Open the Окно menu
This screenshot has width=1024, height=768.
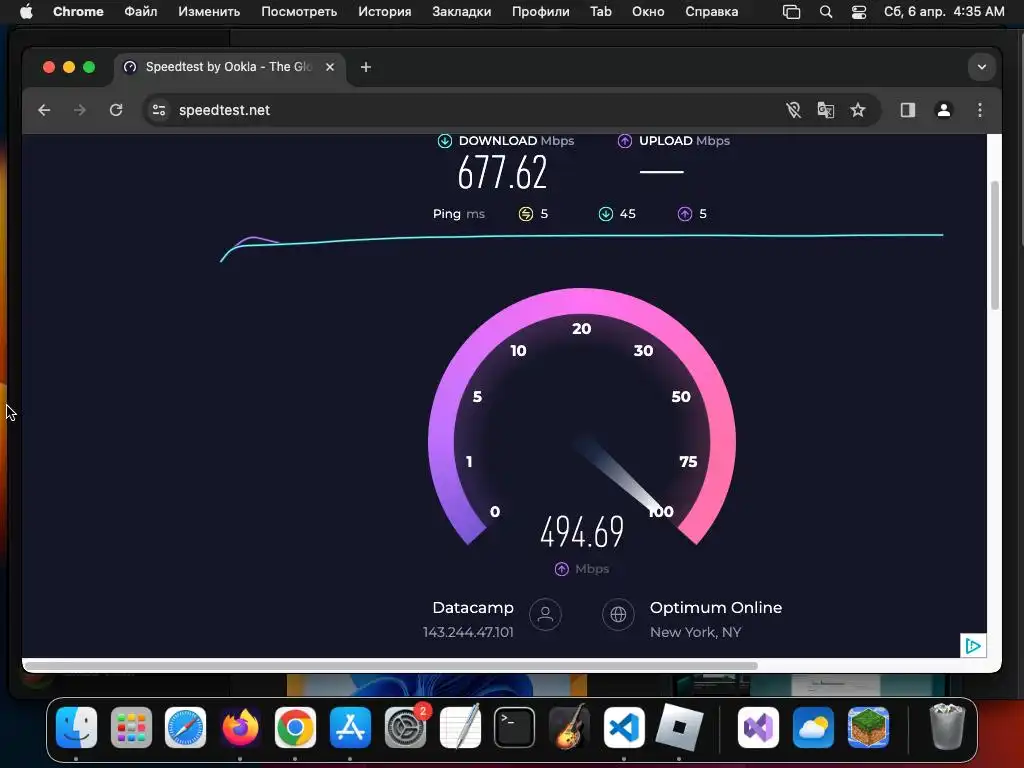click(x=648, y=11)
